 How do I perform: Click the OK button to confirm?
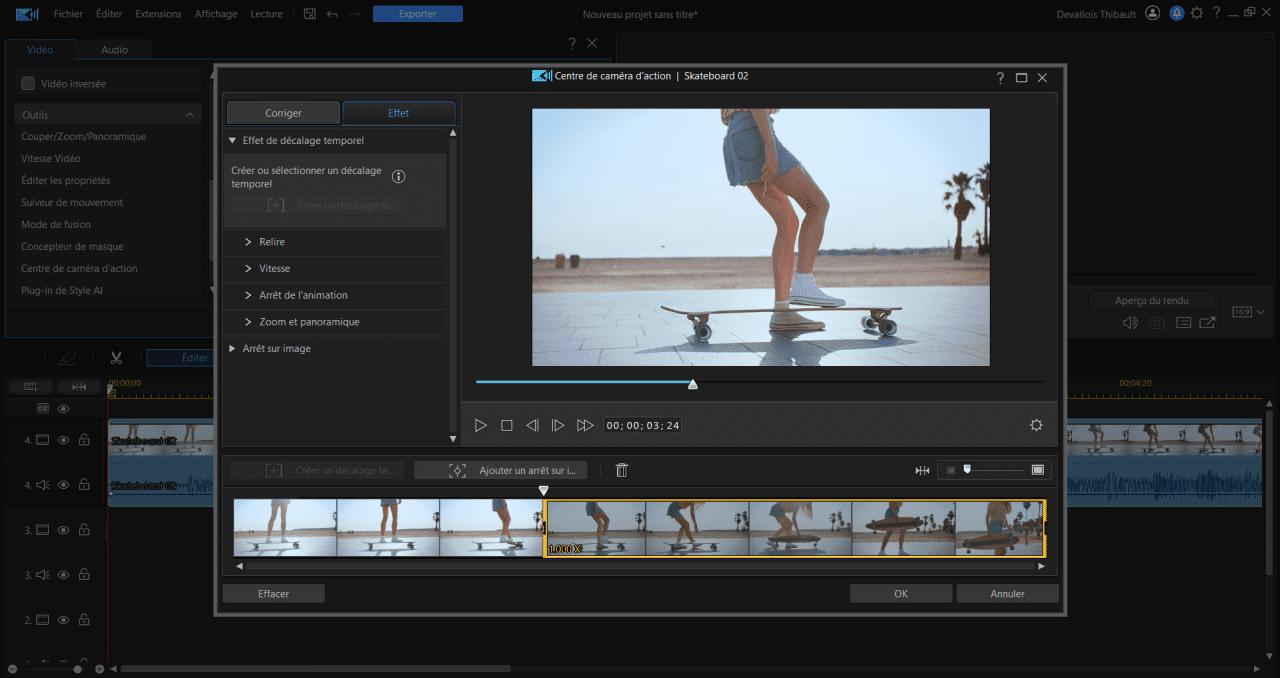point(899,592)
